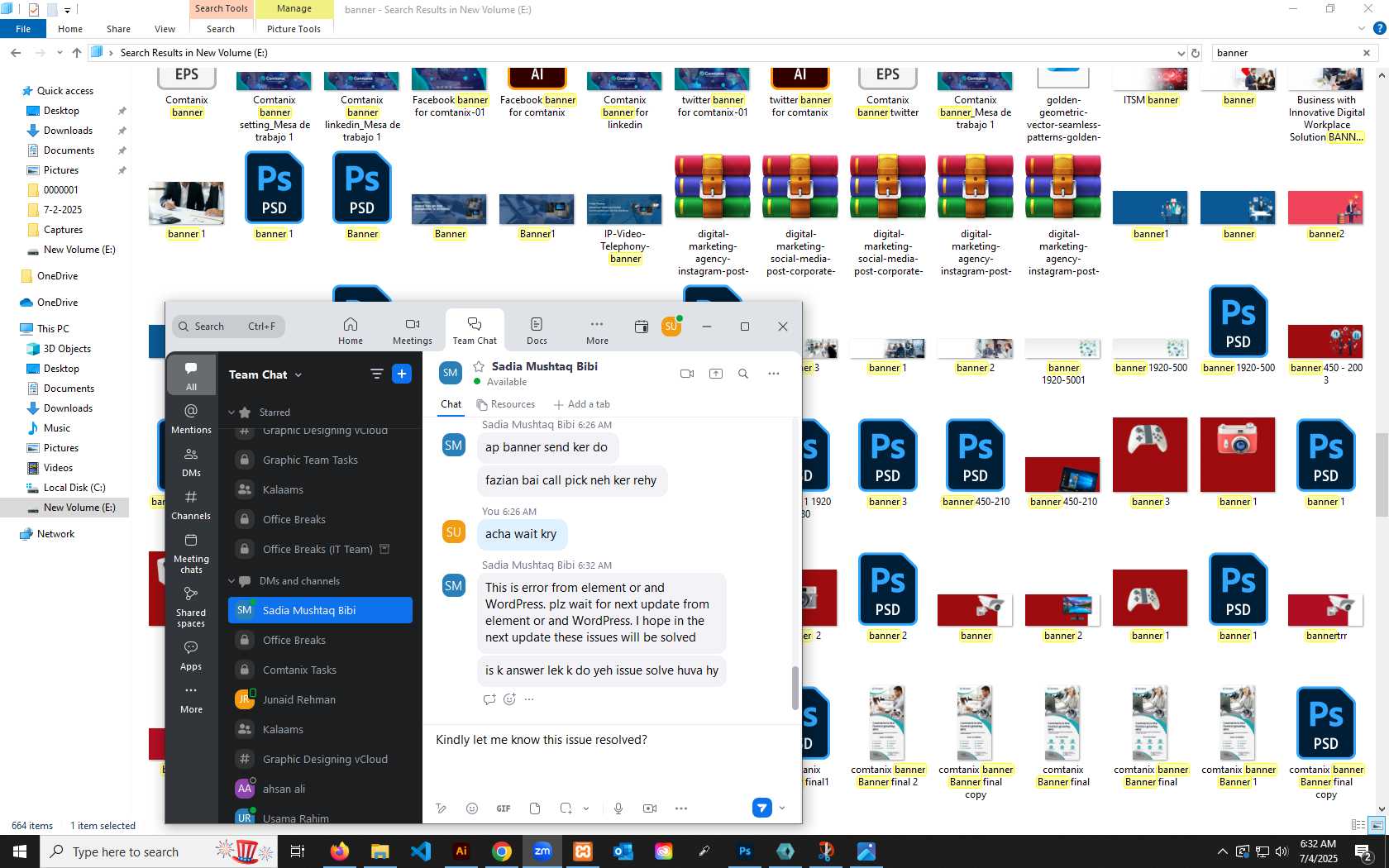Click the File menu in File Explorer
Viewport: 1389px width, 868px height.
tap(23, 29)
